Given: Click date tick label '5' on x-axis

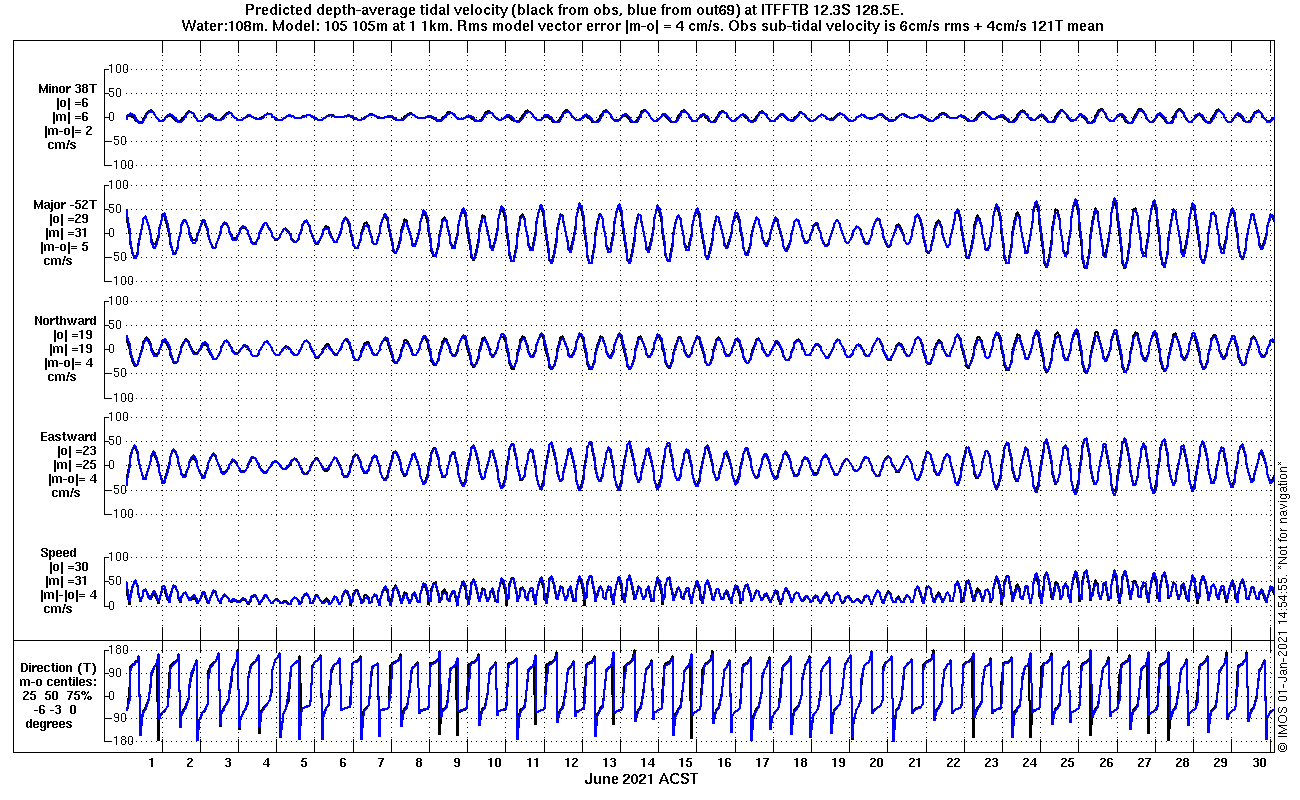Looking at the screenshot, I should tap(305, 763).
